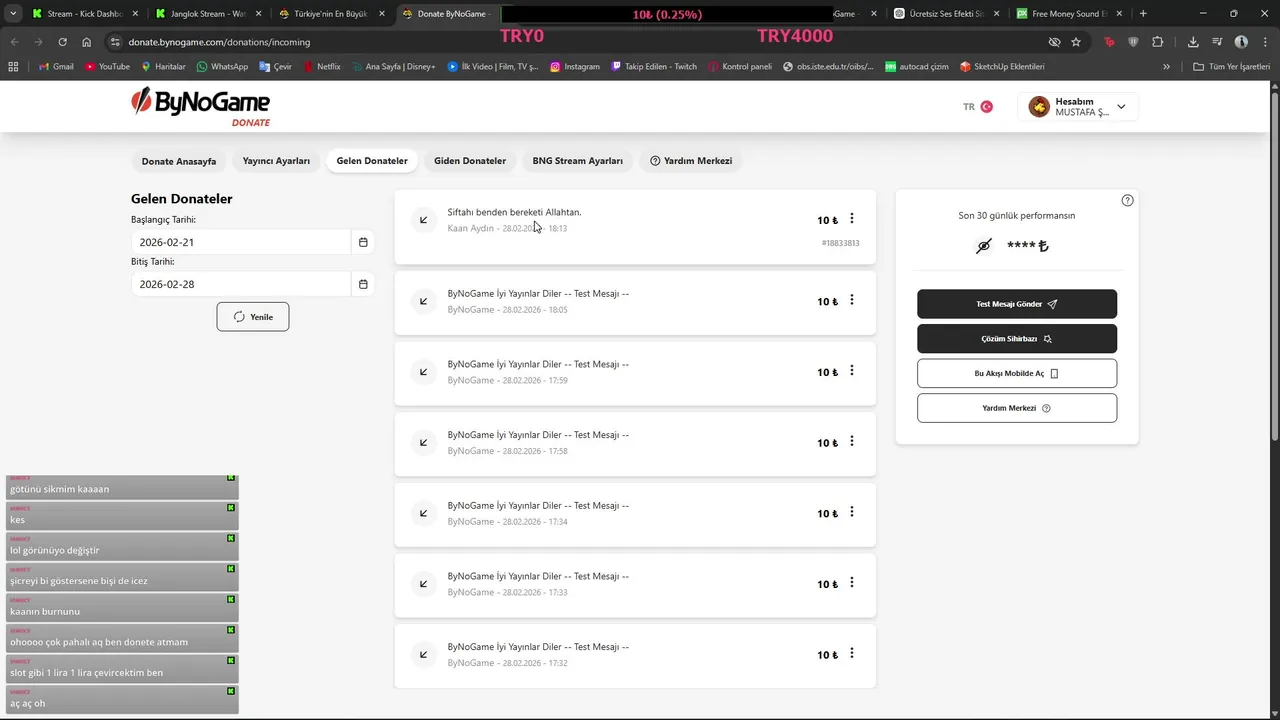Click the Yenile refresh button
Screen dimensions: 1280x720
[x=253, y=317]
